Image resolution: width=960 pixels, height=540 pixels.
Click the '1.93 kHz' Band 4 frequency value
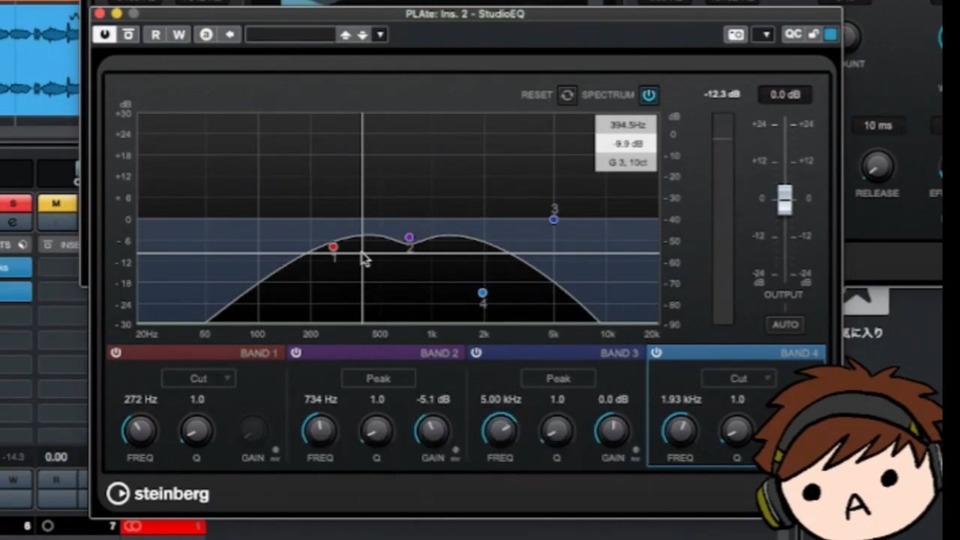pos(680,399)
